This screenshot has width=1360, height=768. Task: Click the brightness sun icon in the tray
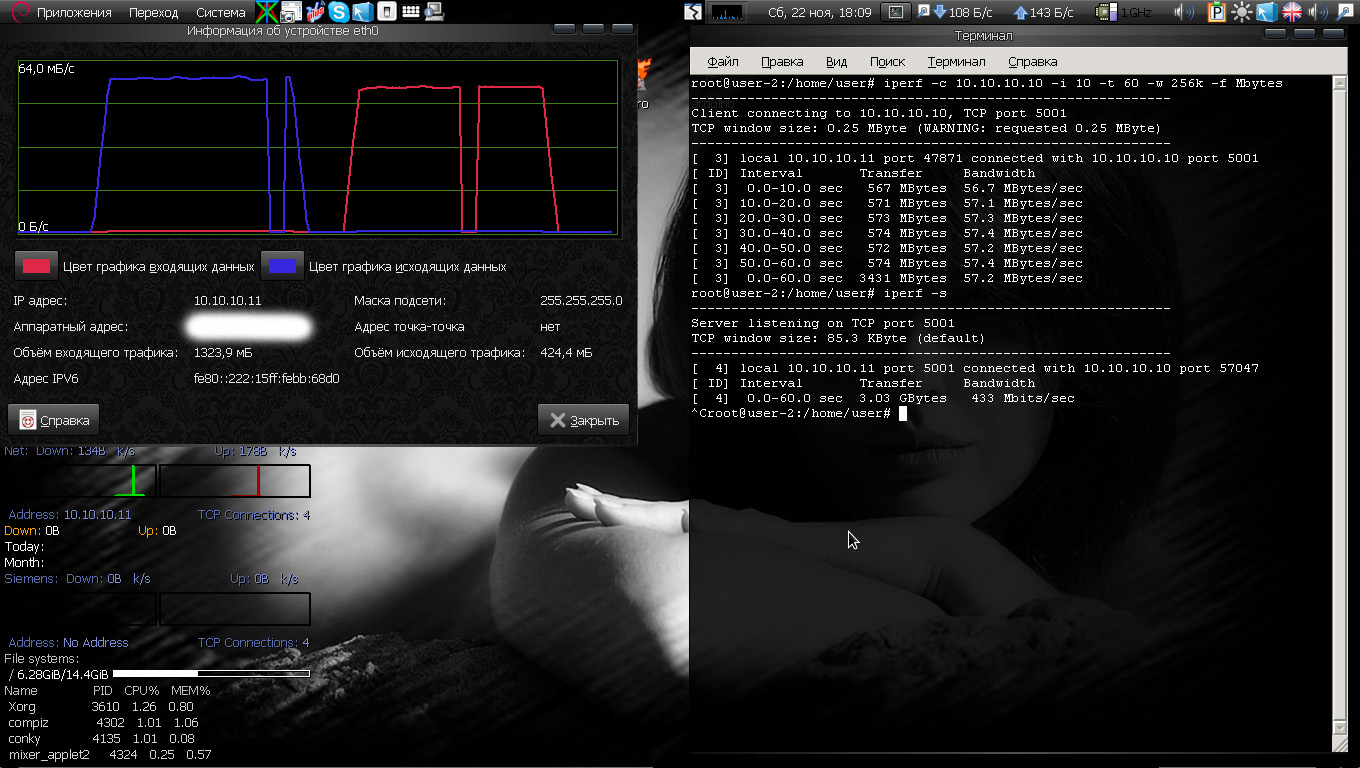[x=1242, y=12]
